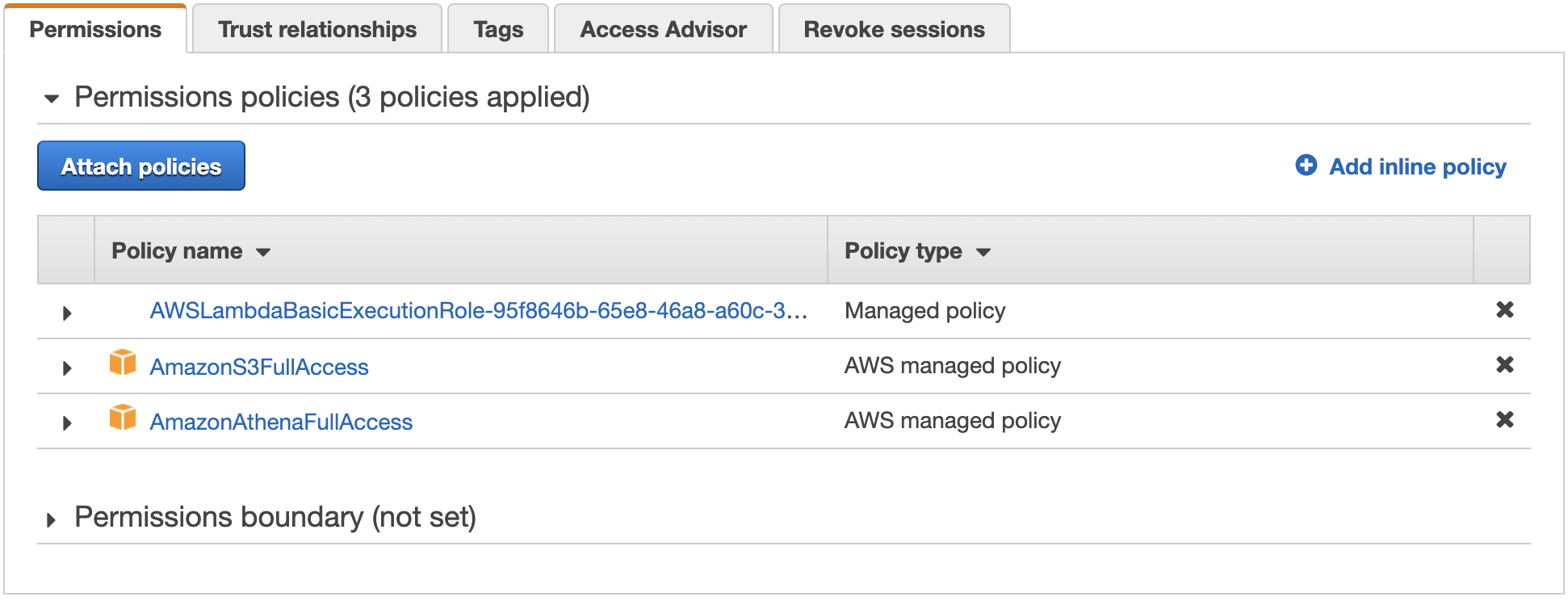Click the orange box icon beside AmazonAthenaFullAccess
1568x601 pixels.
pyautogui.click(x=123, y=418)
